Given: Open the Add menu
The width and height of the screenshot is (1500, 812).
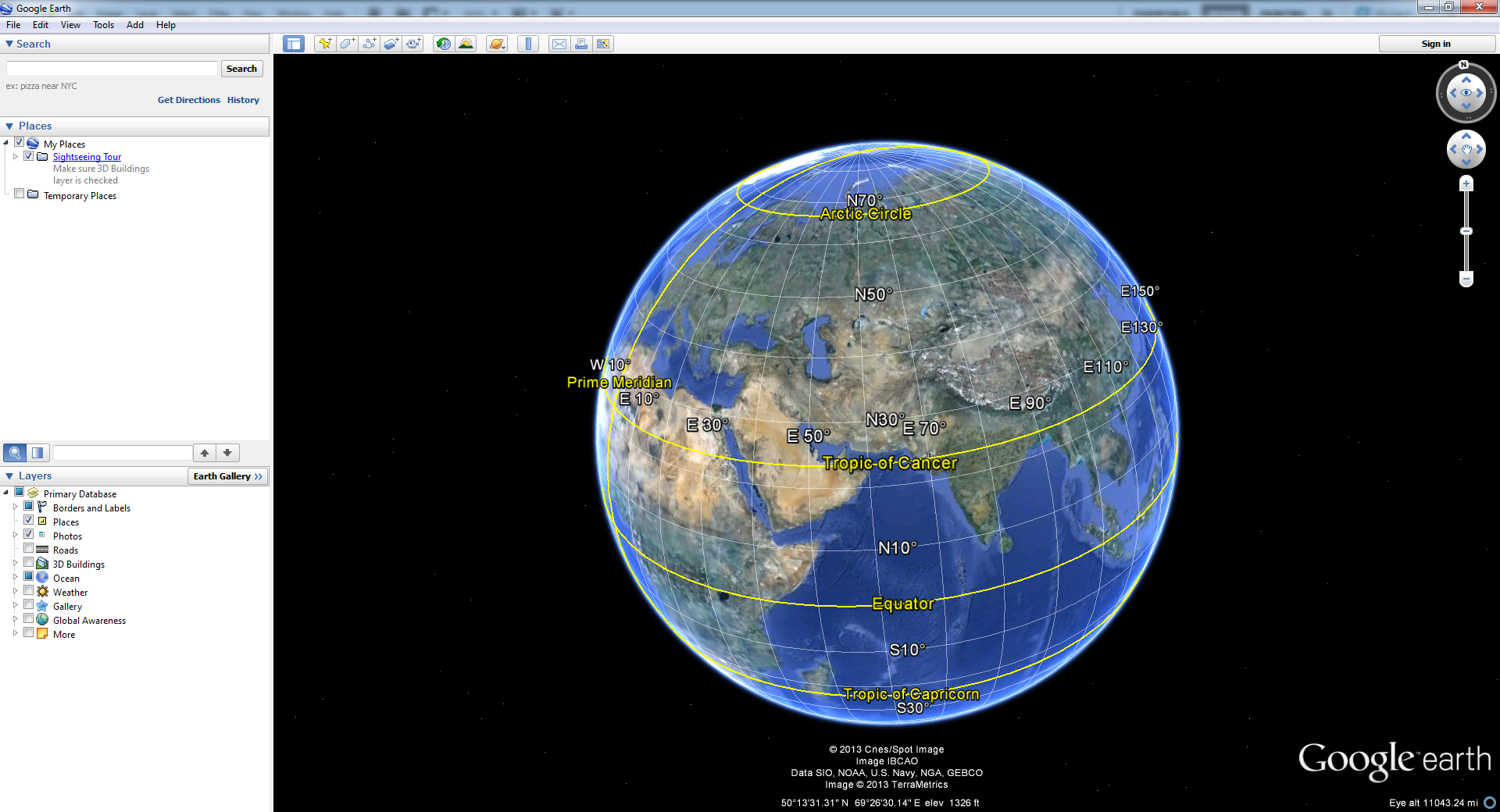Looking at the screenshot, I should point(135,25).
